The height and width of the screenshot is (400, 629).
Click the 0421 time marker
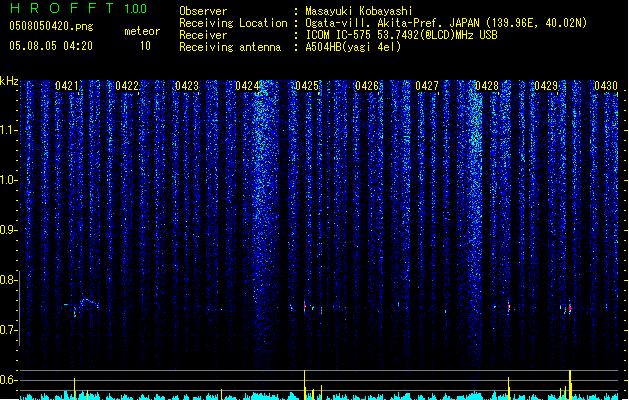point(67,86)
